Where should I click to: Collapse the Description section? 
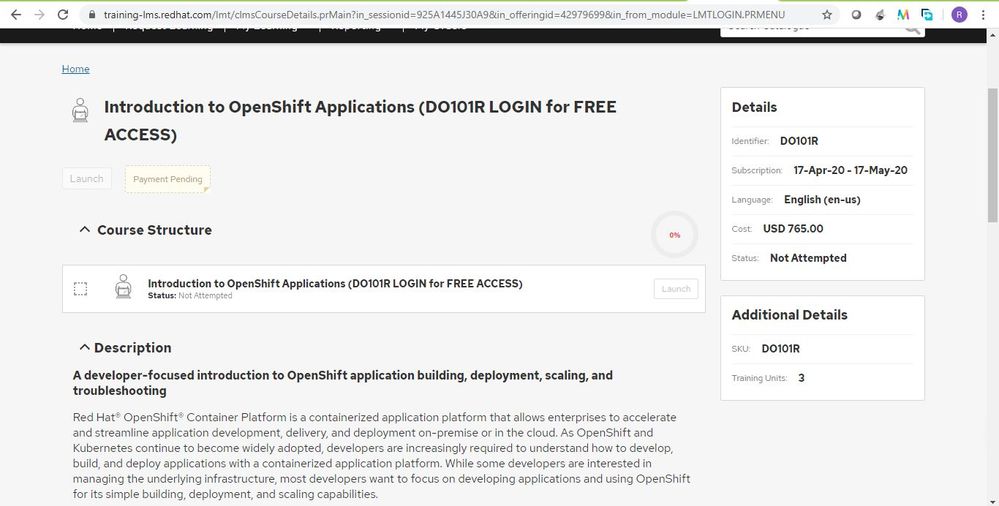point(83,348)
